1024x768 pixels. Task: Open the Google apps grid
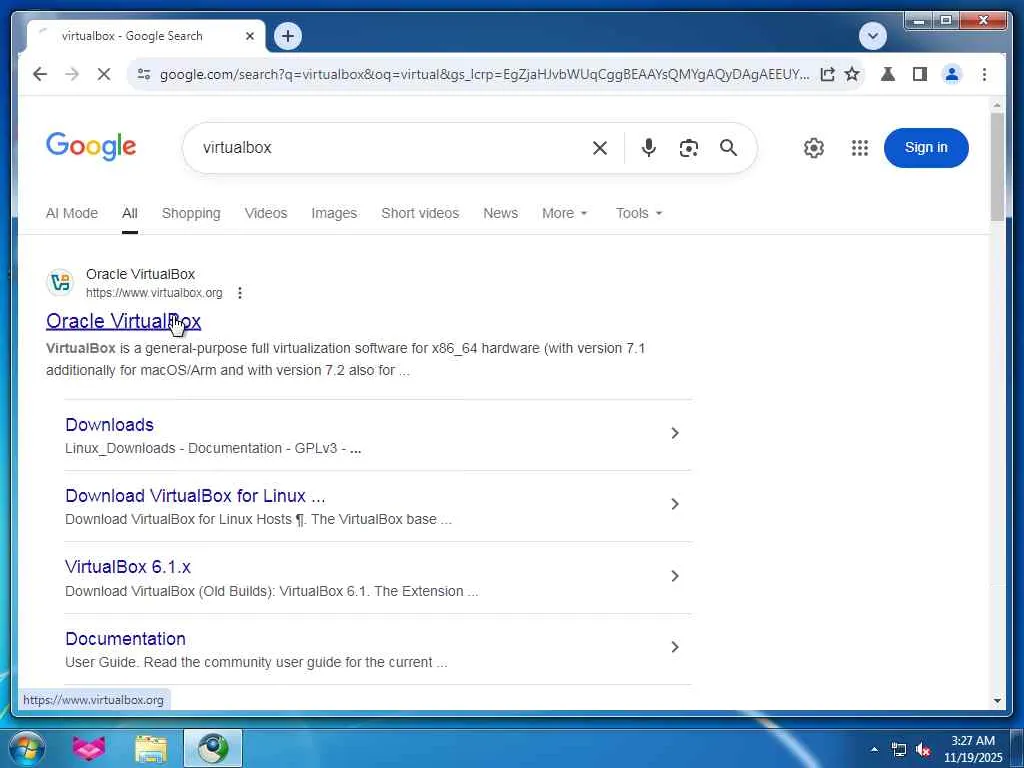pyautogui.click(x=859, y=148)
